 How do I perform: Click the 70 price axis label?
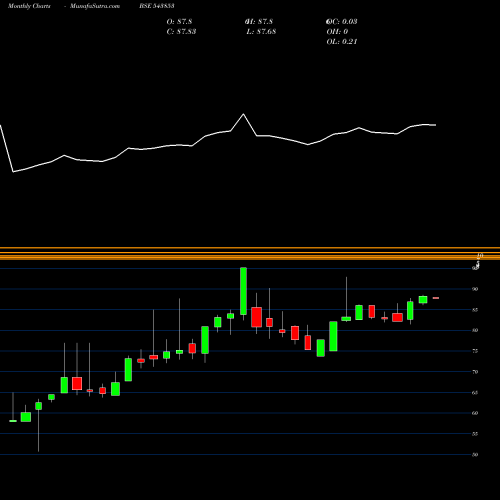pos(475,372)
